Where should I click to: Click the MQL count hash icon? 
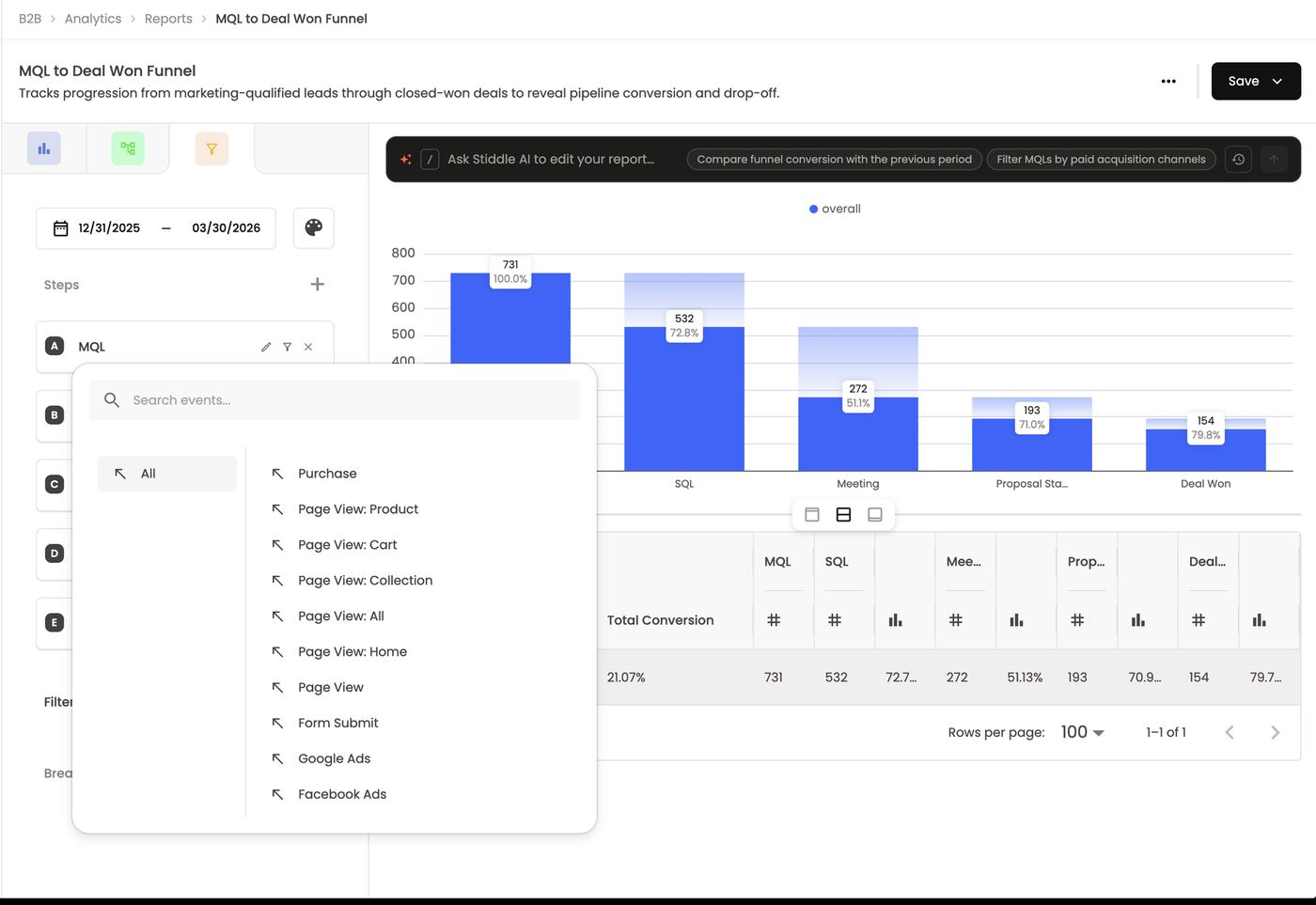pos(774,620)
